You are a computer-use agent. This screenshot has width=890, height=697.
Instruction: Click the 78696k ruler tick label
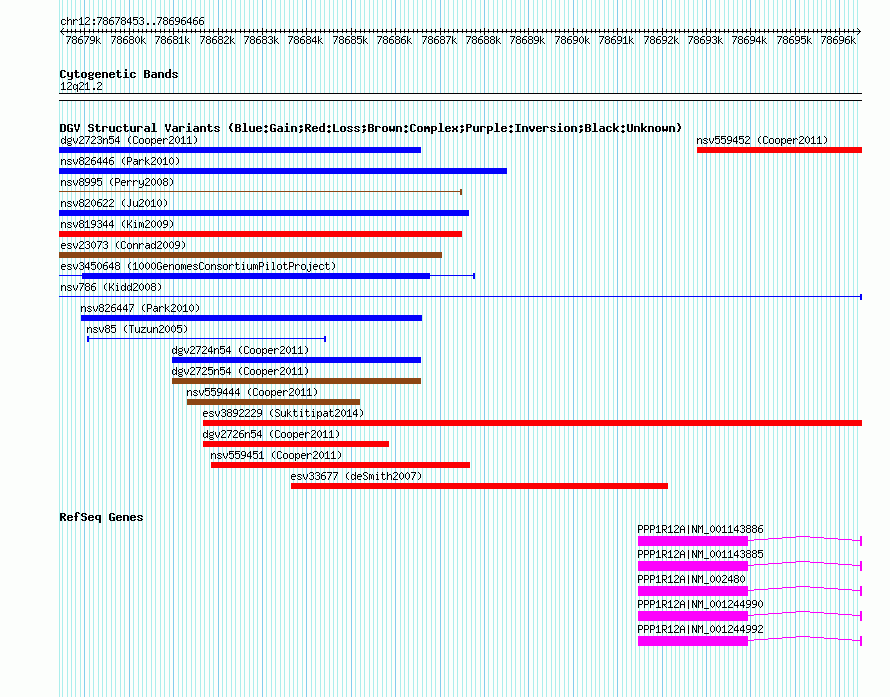pos(838,40)
